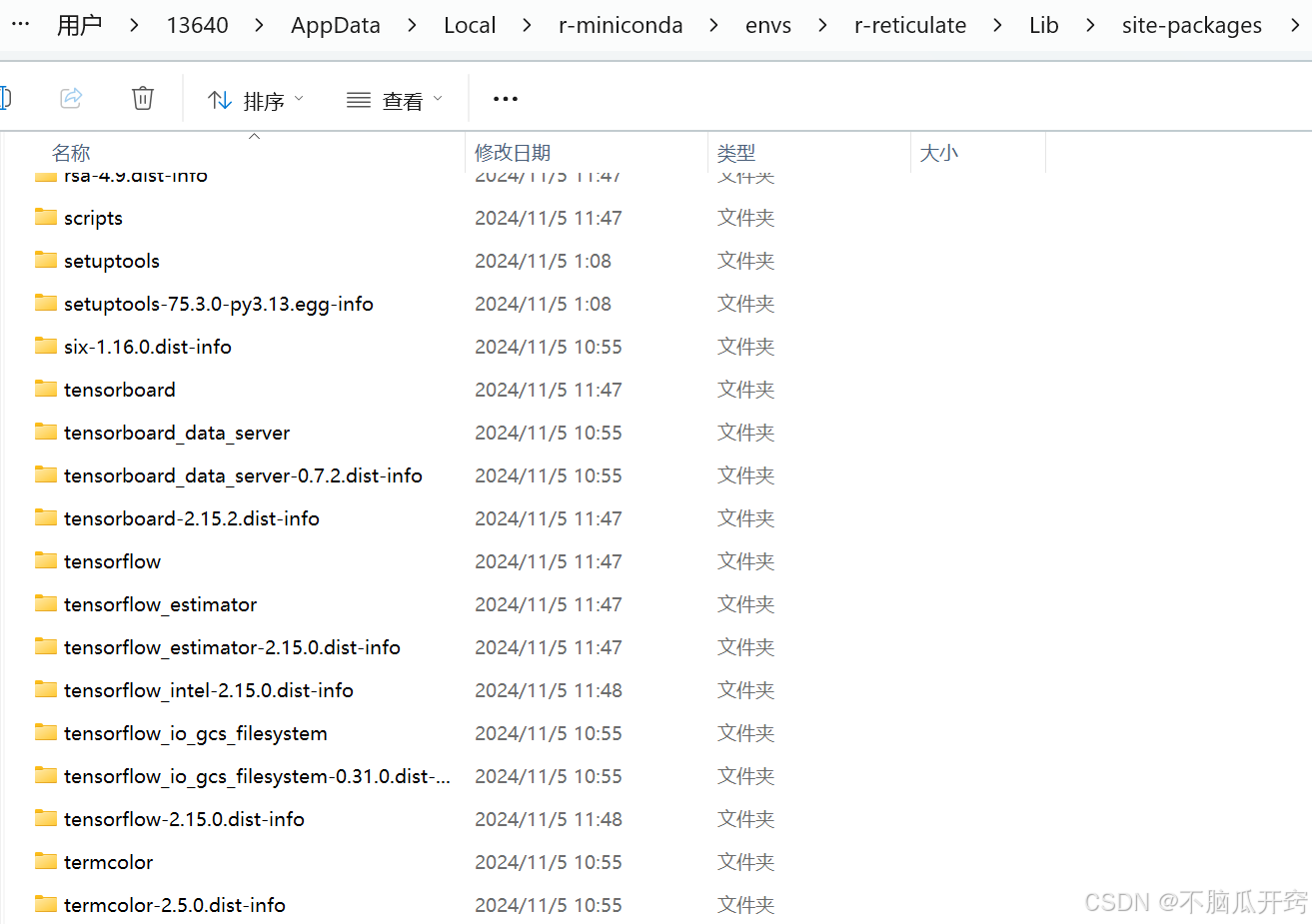Viewport: 1312px width, 924px height.
Task: Select the six-1.16.0.dist-info folder icon
Action: coord(46,346)
